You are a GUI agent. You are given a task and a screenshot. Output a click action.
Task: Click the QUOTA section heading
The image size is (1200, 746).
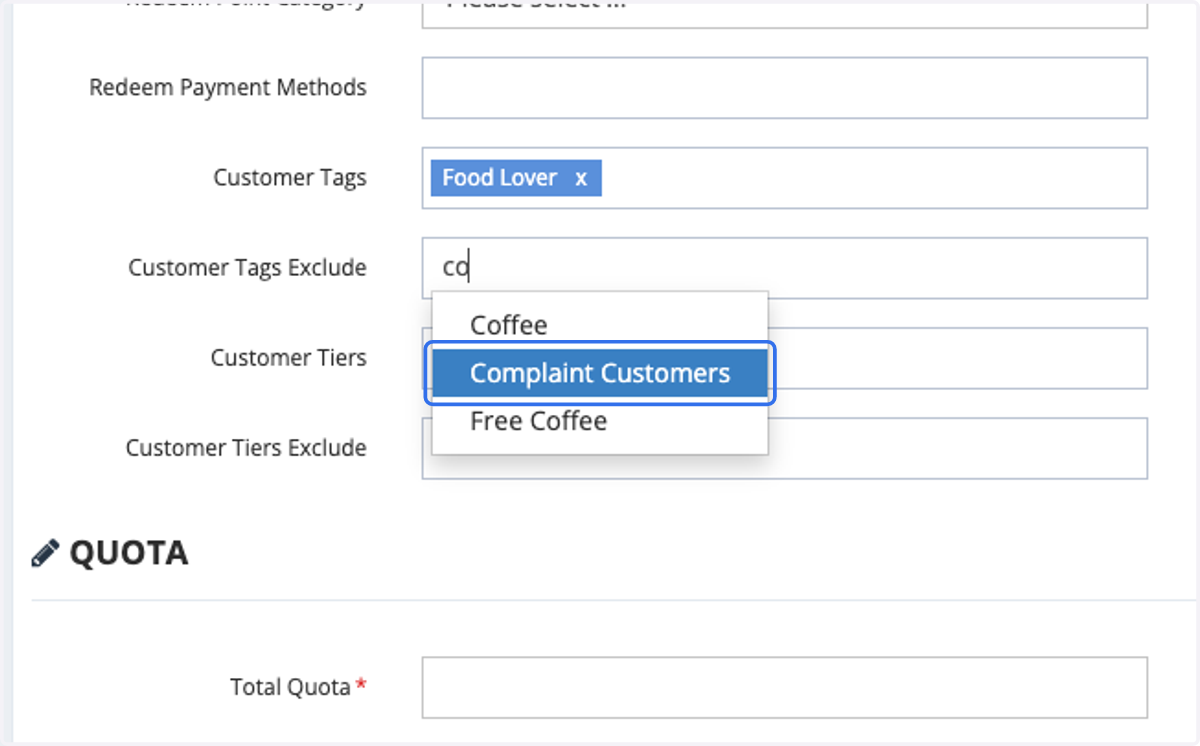(x=129, y=553)
